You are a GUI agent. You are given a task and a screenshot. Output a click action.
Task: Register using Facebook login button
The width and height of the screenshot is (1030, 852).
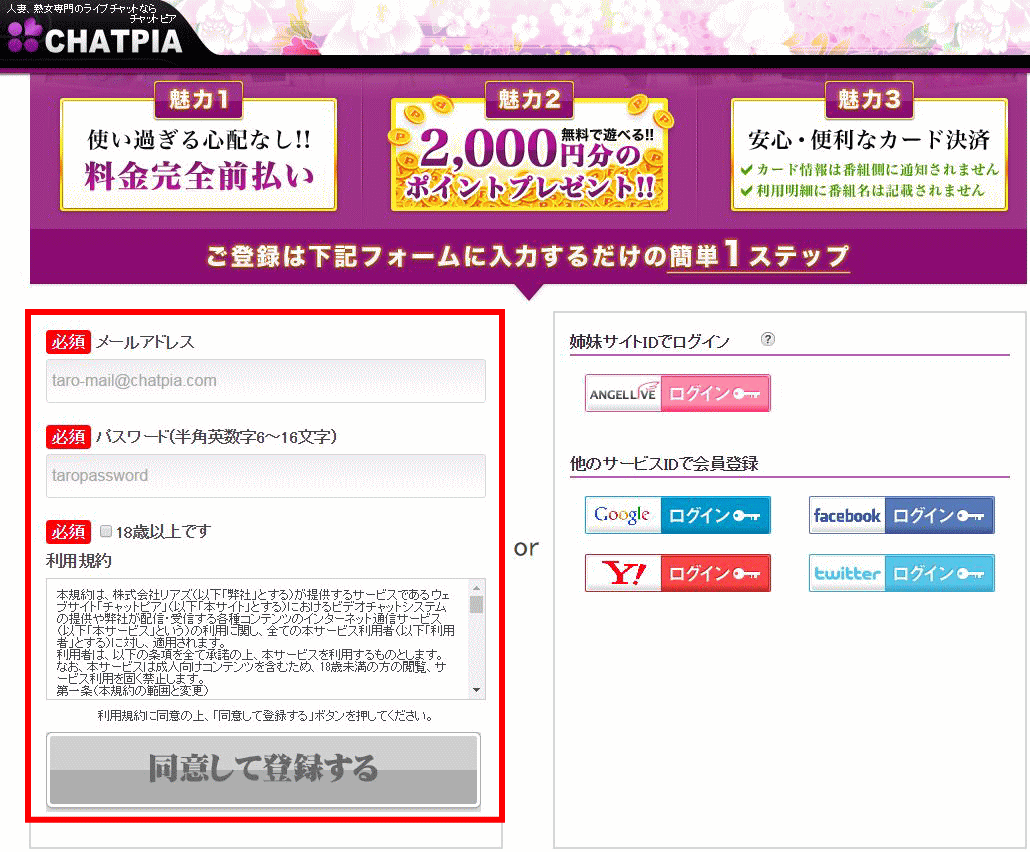click(x=901, y=515)
